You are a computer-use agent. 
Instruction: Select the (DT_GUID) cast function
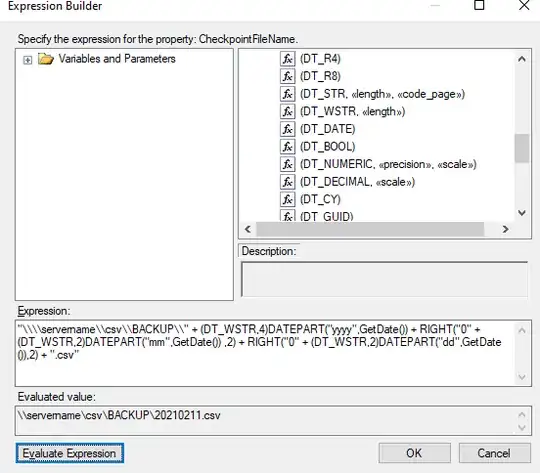[x=326, y=216]
